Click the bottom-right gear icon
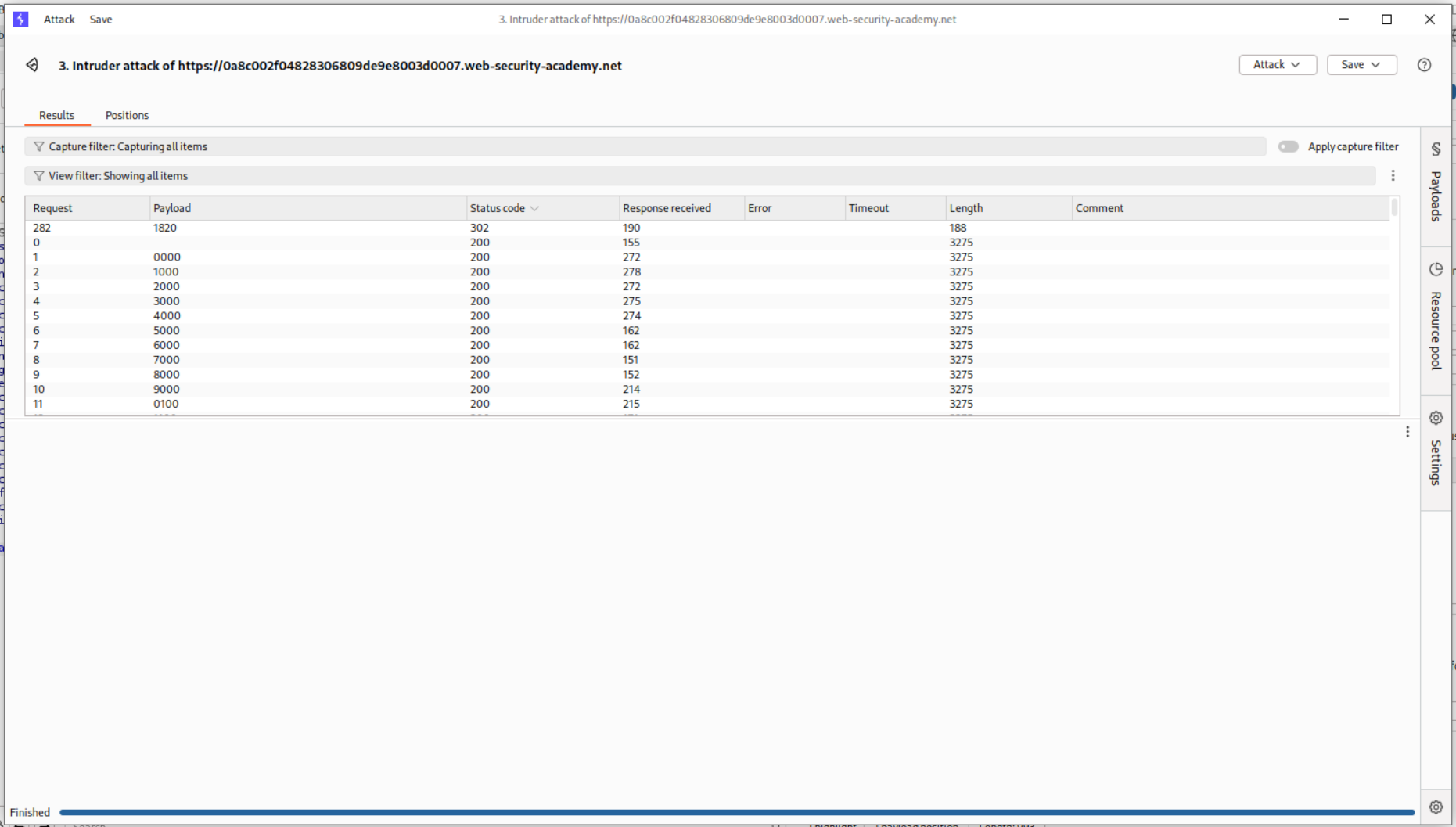1456x827 pixels. (x=1436, y=807)
